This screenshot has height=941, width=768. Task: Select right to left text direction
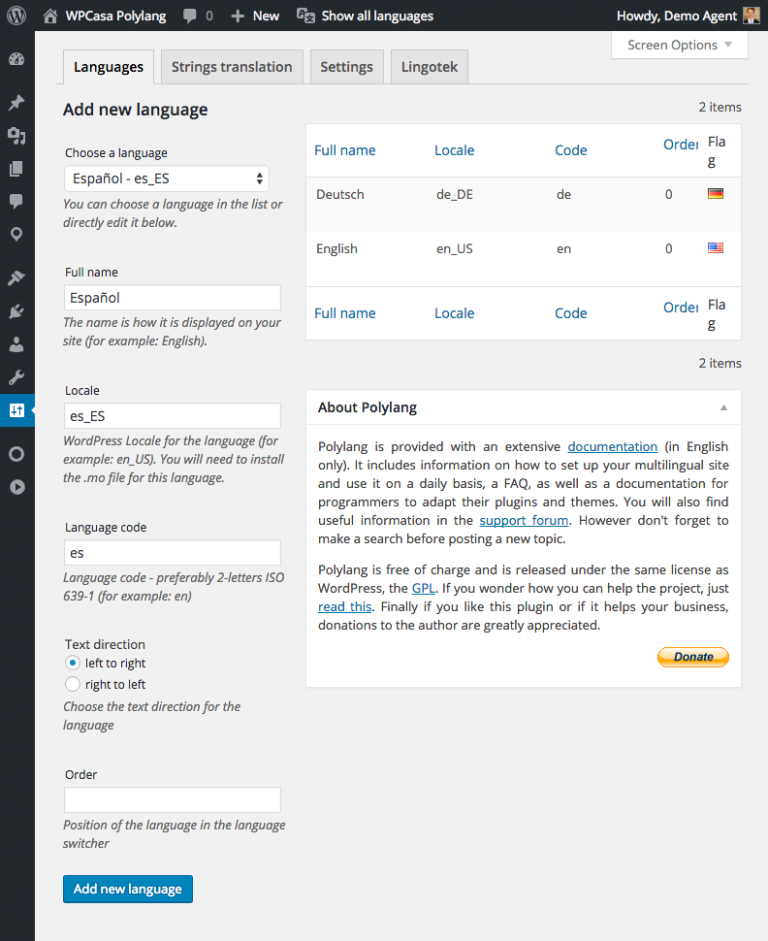(72, 683)
